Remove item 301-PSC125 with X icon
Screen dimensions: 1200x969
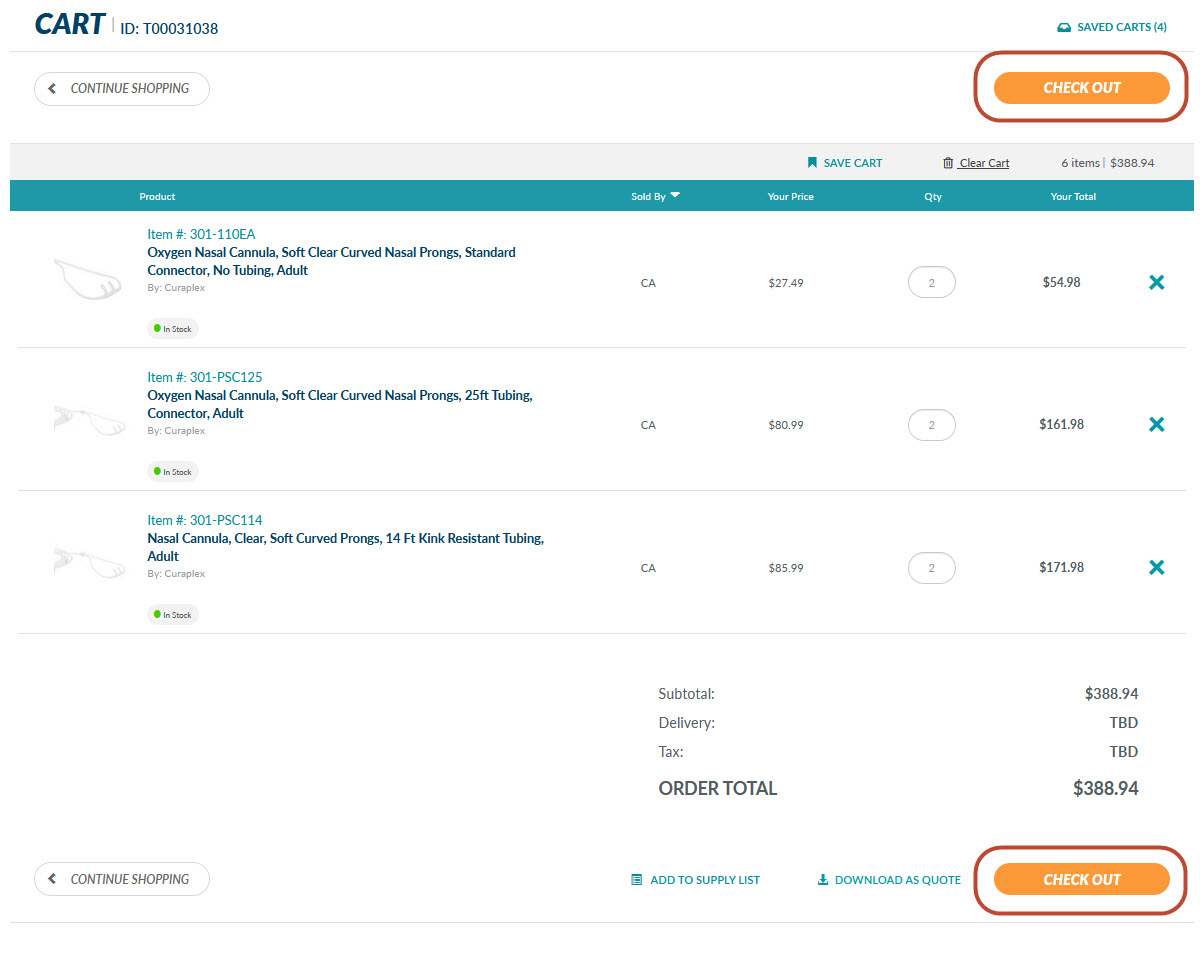click(1156, 425)
